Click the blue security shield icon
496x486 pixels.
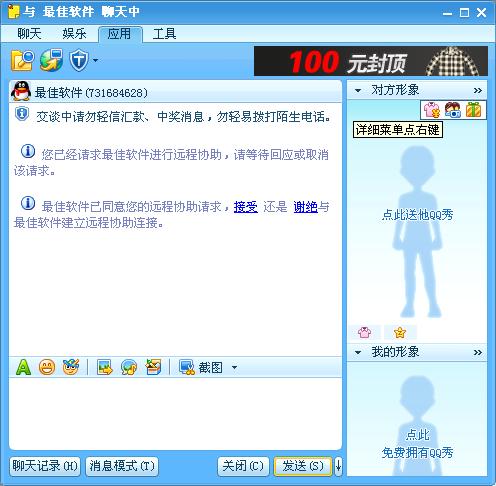(x=79, y=60)
